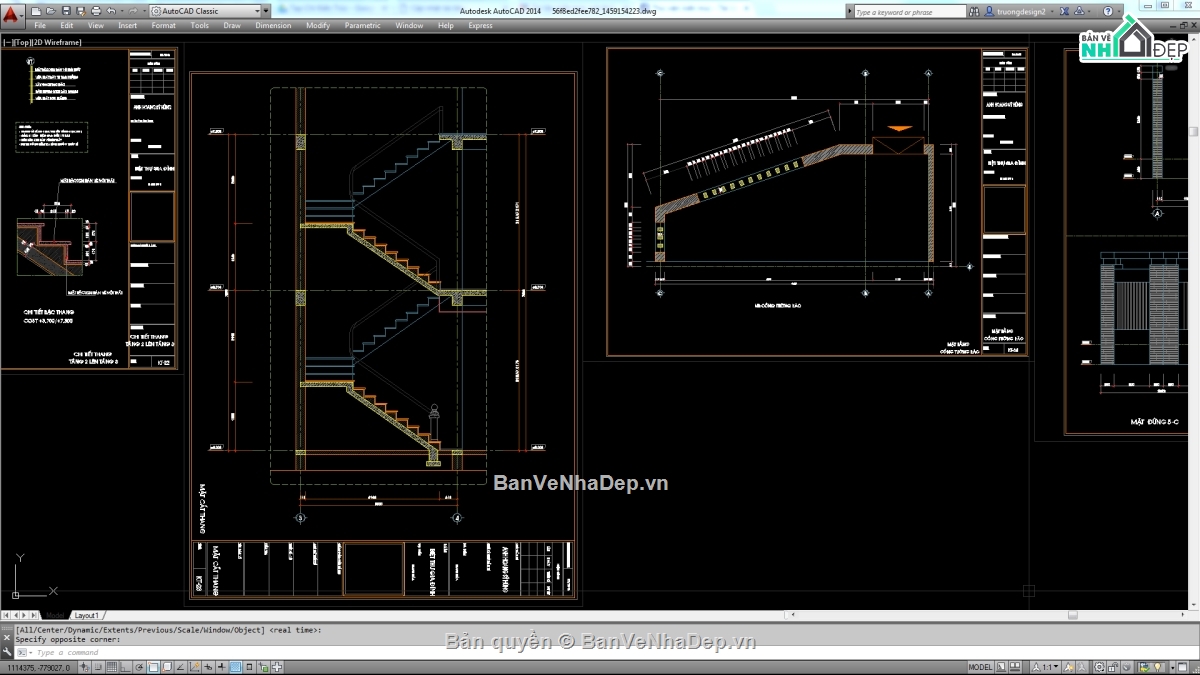Viewport: 1200px width, 675px height.
Task: Click the MODEL space button
Action: [x=980, y=667]
